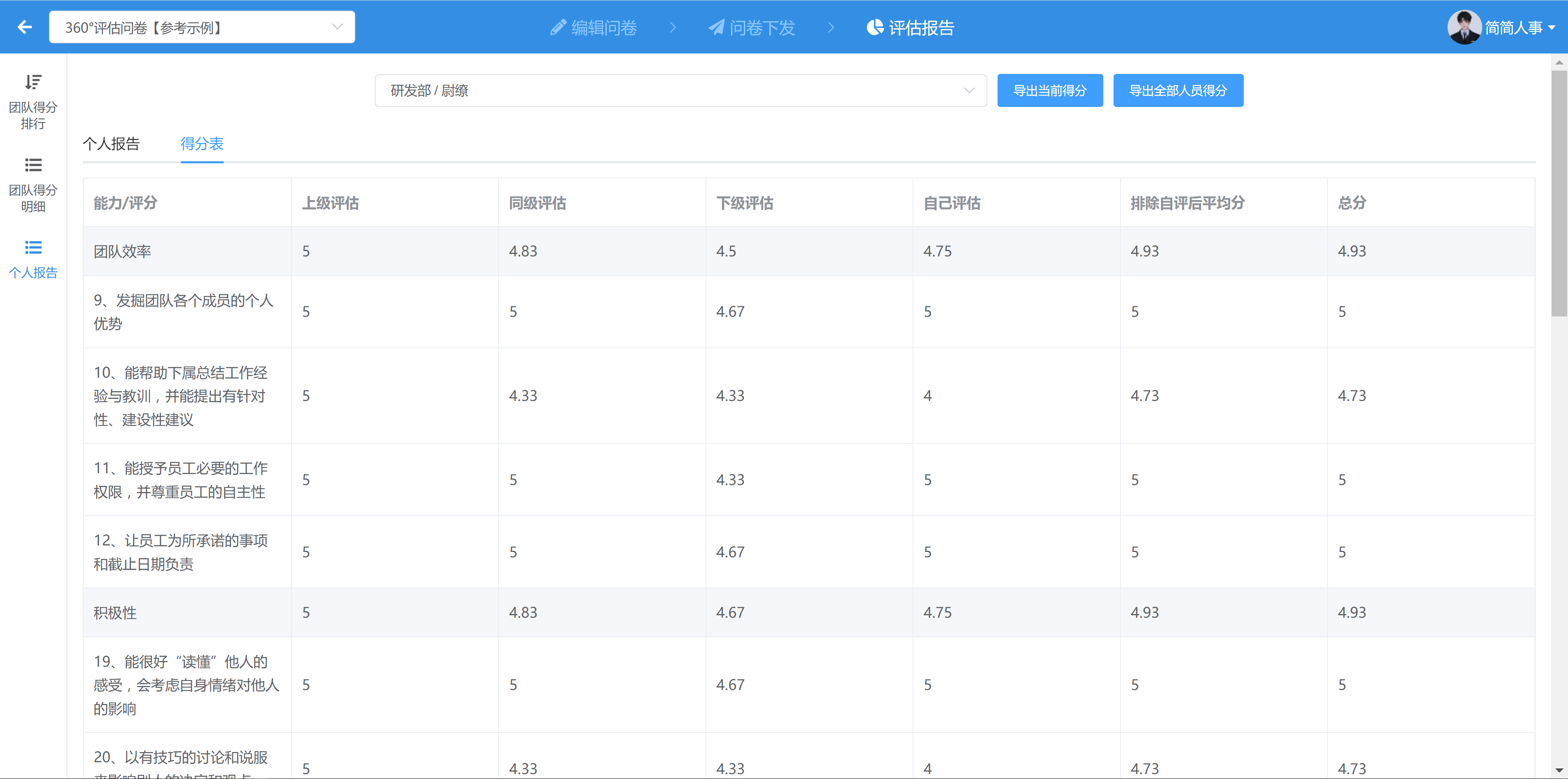Screen dimensions: 1568x779
Task: Click the scrollbar down arrow
Action: (1559, 770)
